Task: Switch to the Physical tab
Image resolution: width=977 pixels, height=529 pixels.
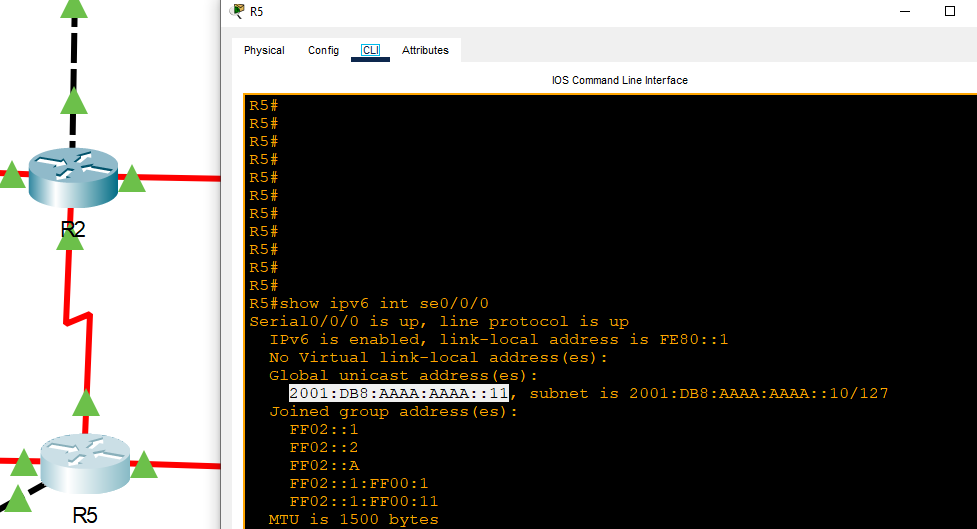Action: tap(264, 50)
